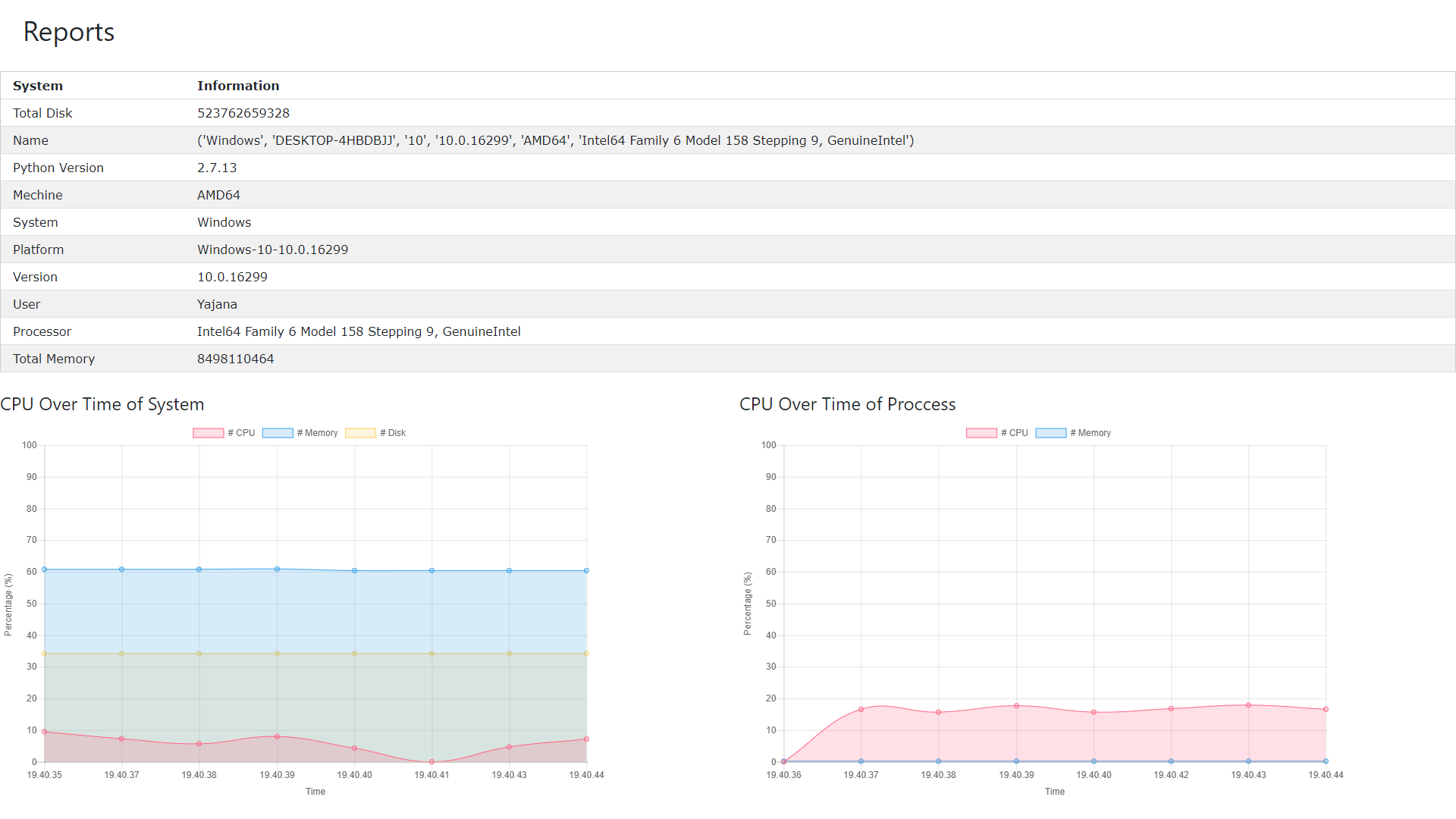Select the AMD64 value
The width and height of the screenshot is (1456, 819).
(218, 195)
